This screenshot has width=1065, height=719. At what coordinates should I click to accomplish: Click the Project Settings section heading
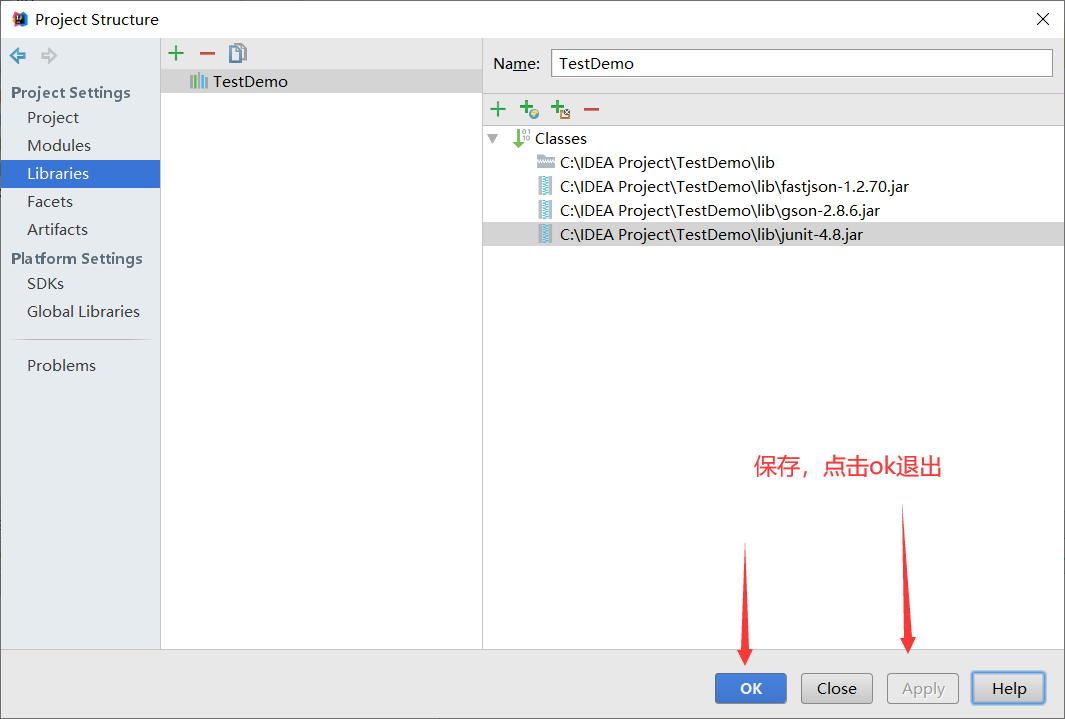coord(71,92)
